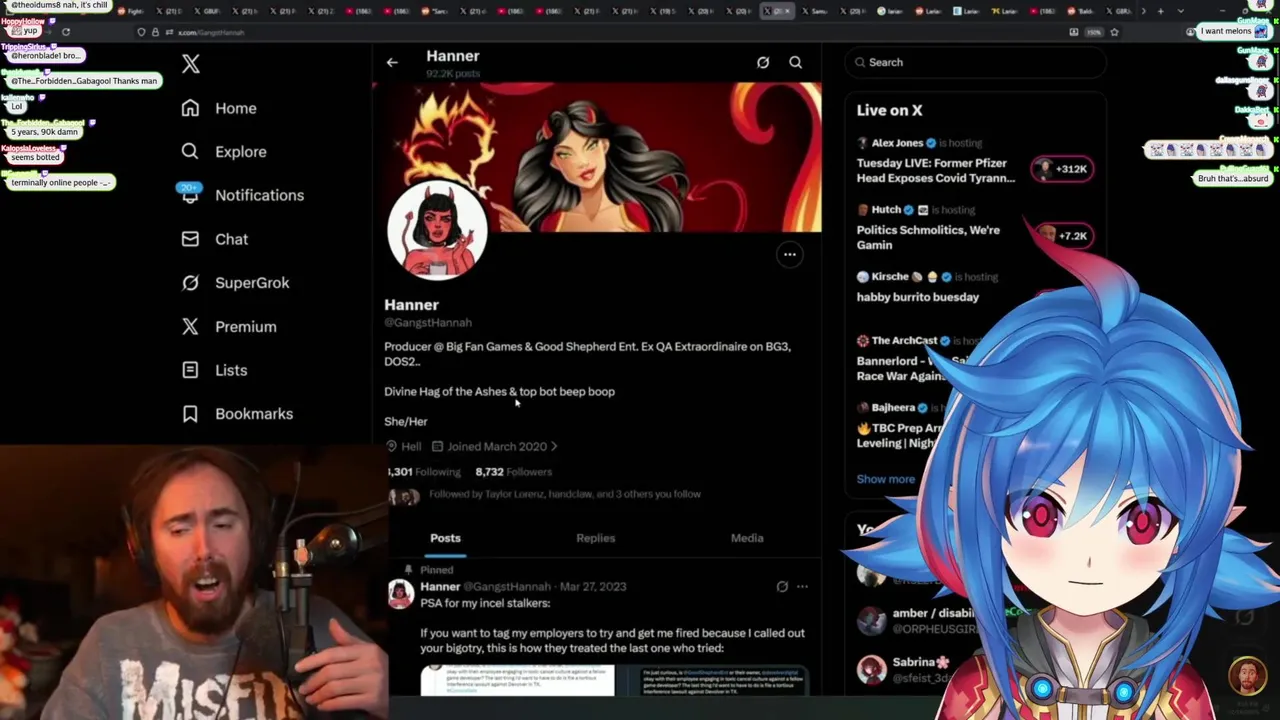The width and height of the screenshot is (1280, 720).
Task: Open the Lists icon
Action: pyautogui.click(x=190, y=370)
